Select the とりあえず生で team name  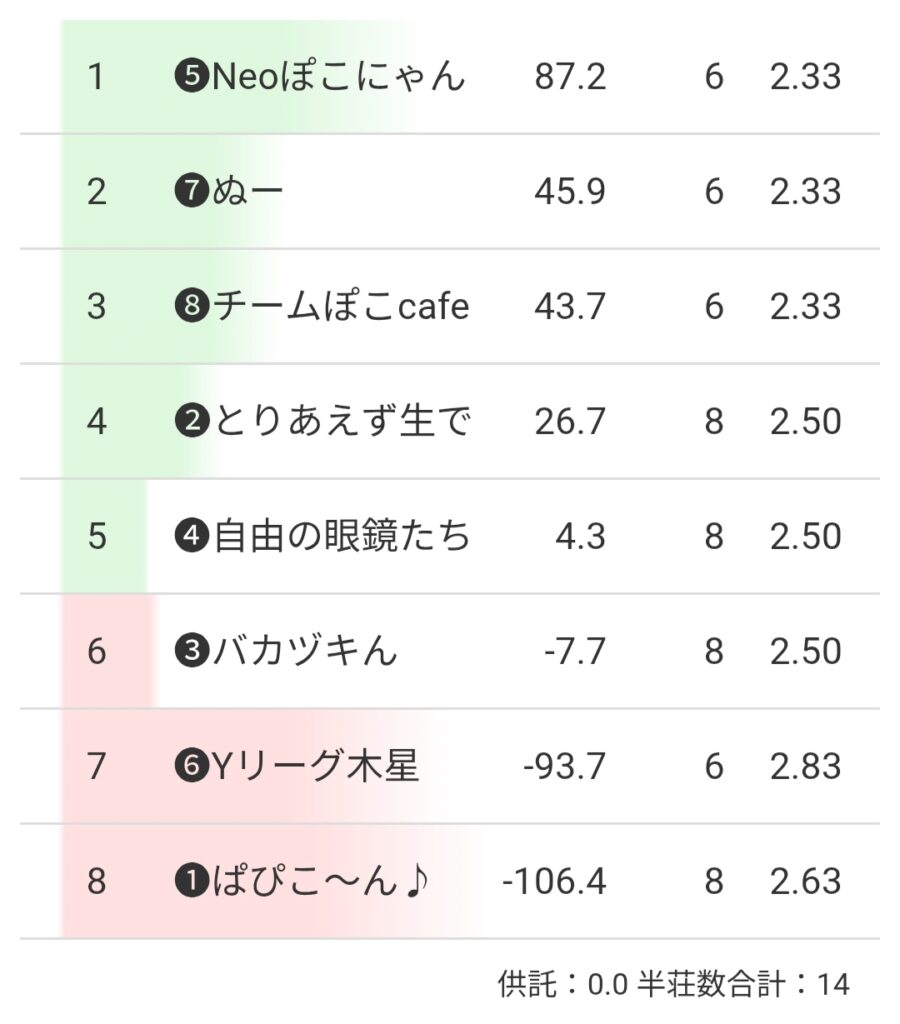pos(340,422)
